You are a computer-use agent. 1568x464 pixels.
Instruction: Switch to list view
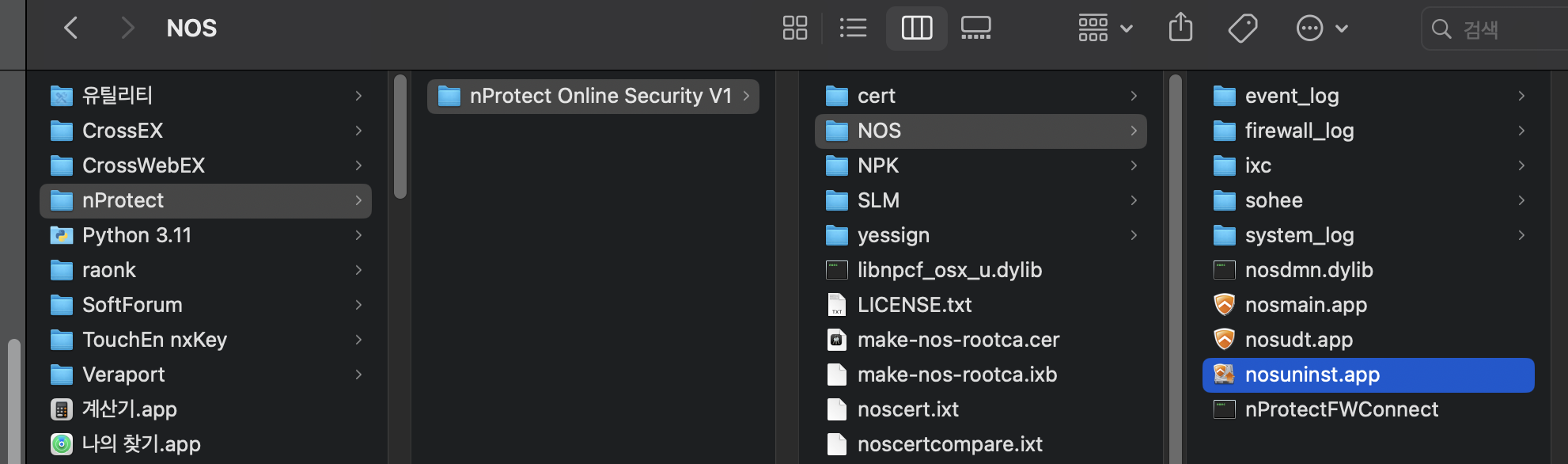point(853,29)
